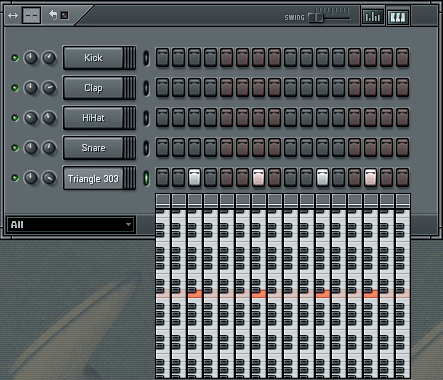443x380 pixels.
Task: Open the HiHat channel button
Action: coord(99,118)
